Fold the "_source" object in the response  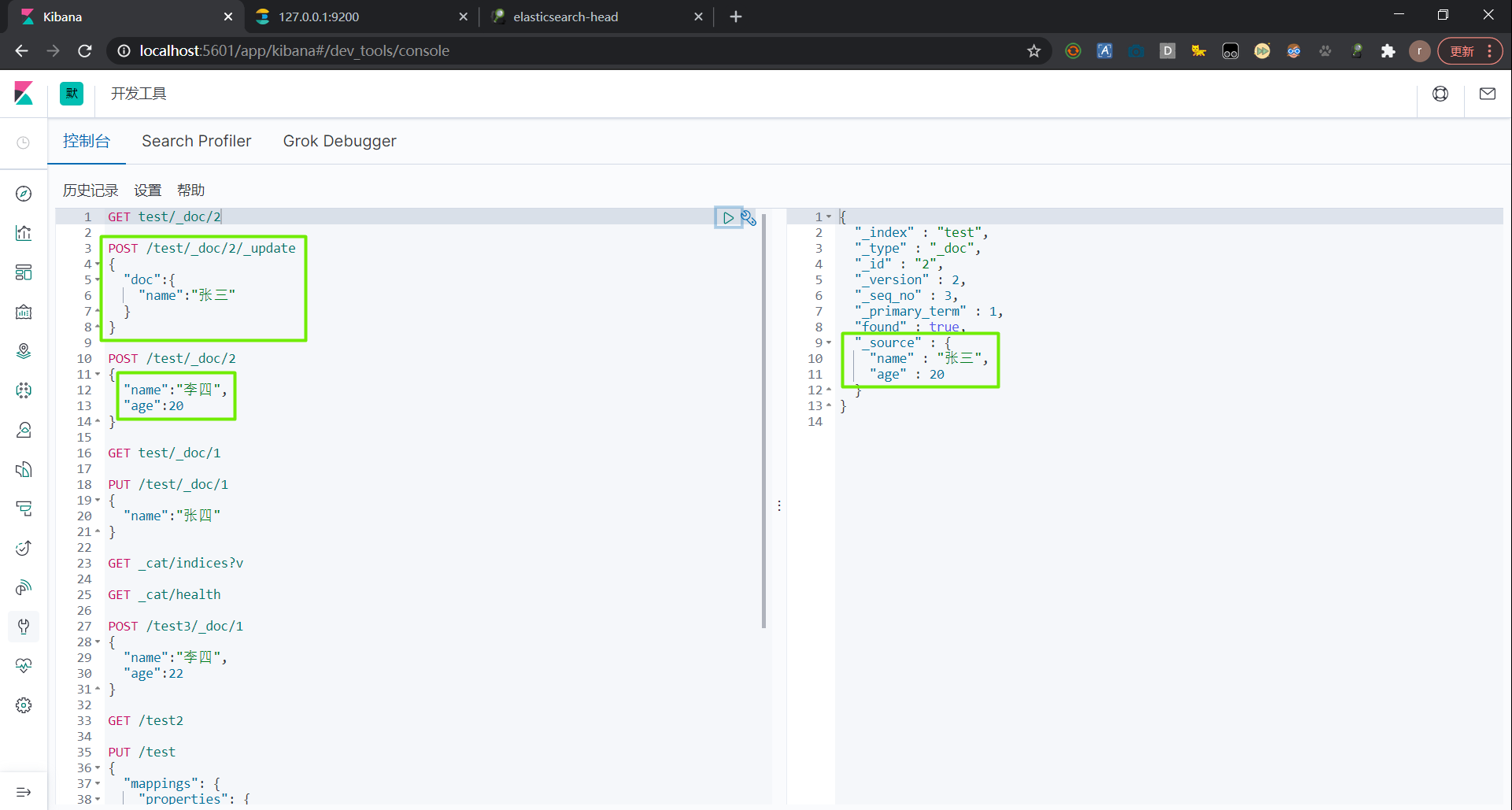pyautogui.click(x=829, y=343)
